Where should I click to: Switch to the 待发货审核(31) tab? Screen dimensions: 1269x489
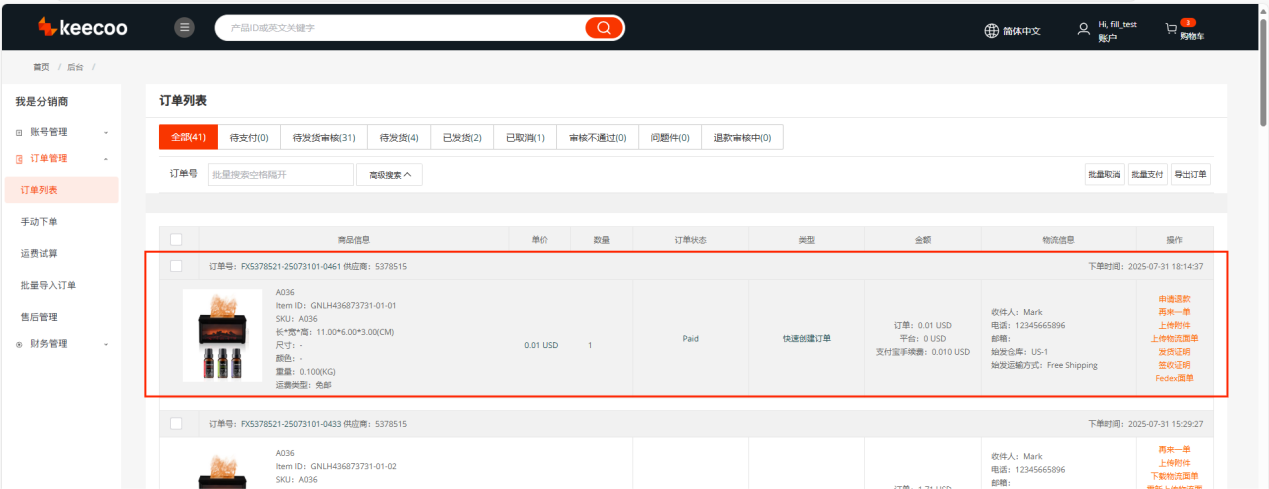(324, 138)
